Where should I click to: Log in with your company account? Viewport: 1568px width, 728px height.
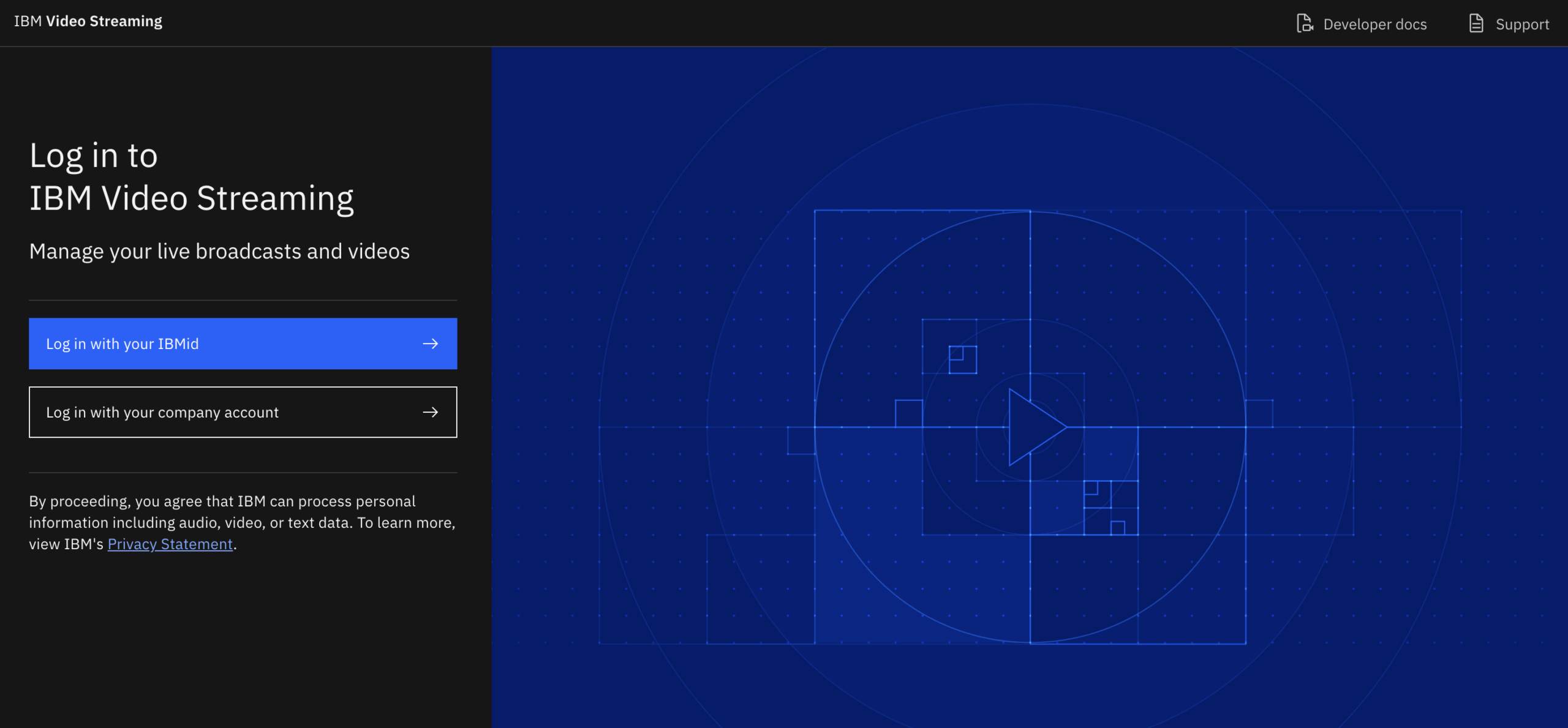click(243, 413)
